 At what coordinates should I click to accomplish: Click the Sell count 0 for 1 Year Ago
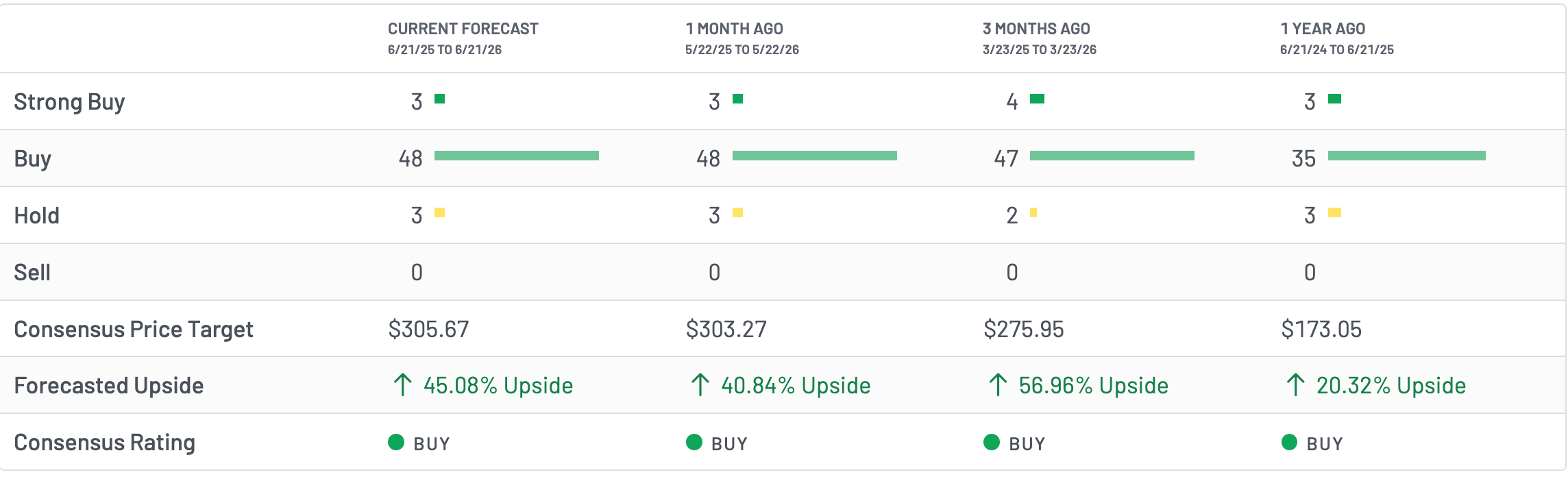(1310, 273)
